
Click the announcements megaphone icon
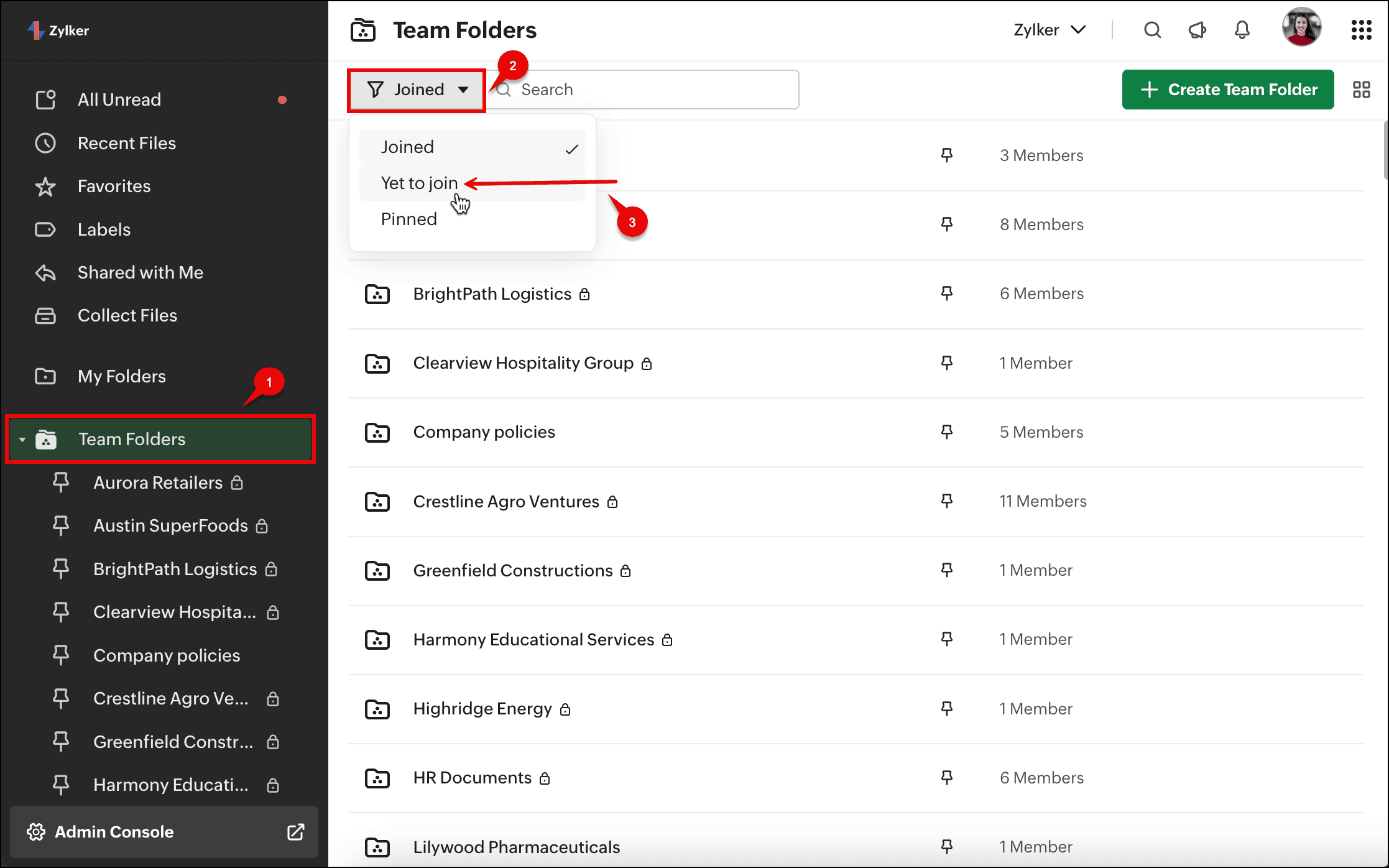pyautogui.click(x=1197, y=30)
